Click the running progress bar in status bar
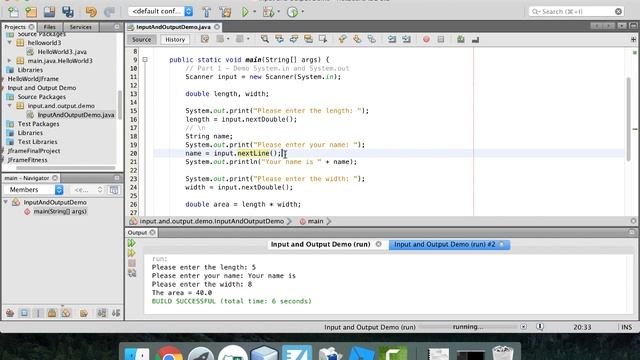 tap(468, 327)
